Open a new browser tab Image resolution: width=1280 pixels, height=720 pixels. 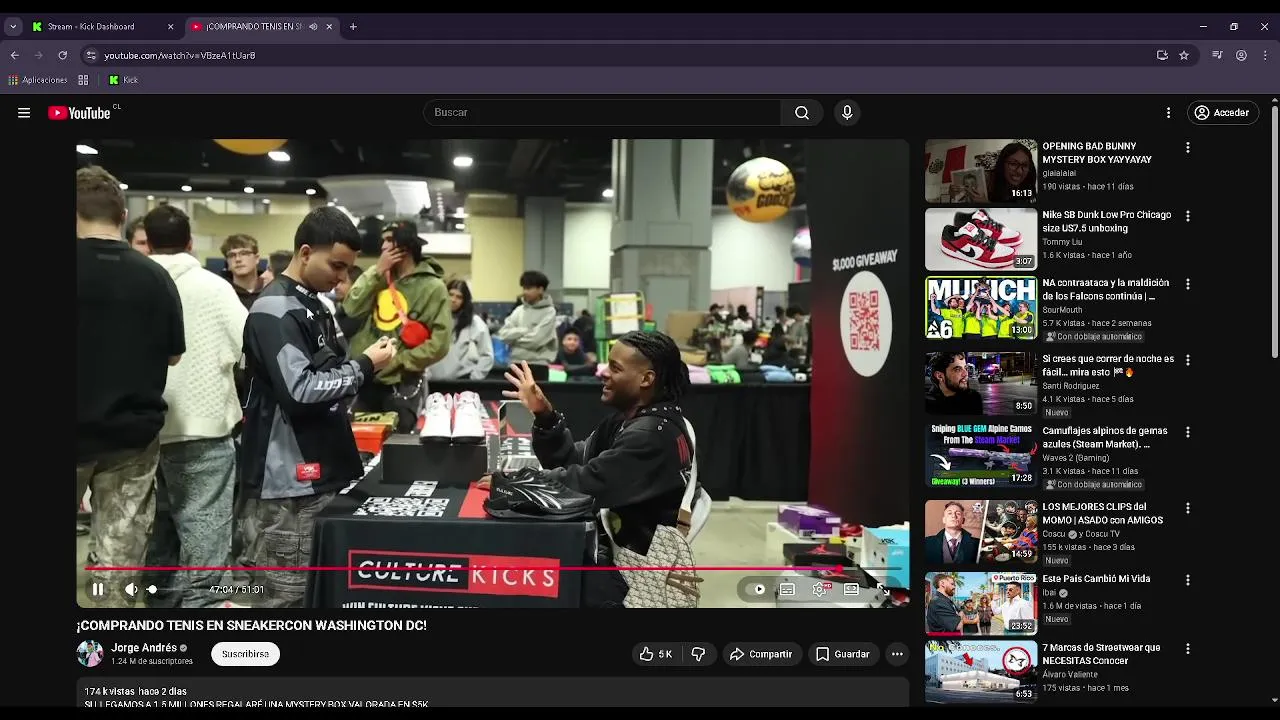pos(353,27)
